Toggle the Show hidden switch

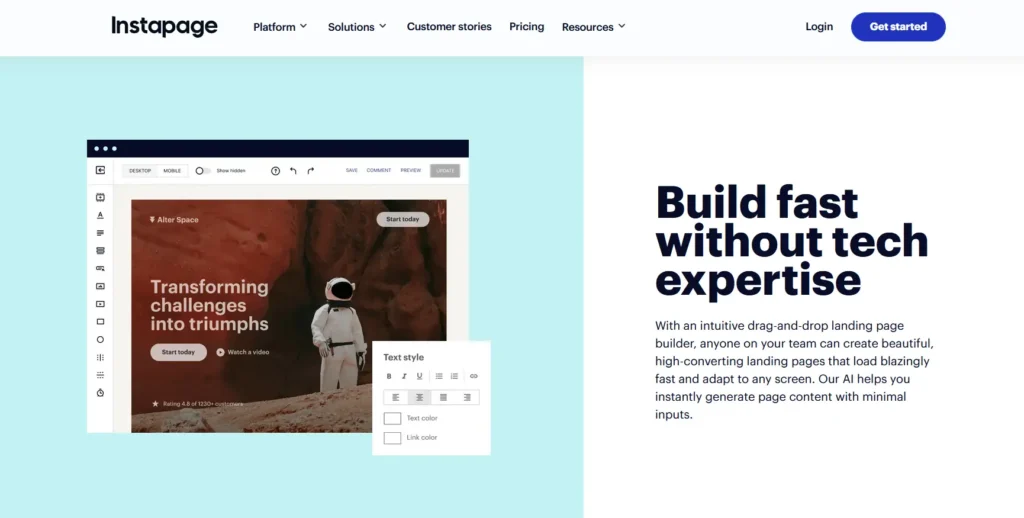pyautogui.click(x=202, y=171)
